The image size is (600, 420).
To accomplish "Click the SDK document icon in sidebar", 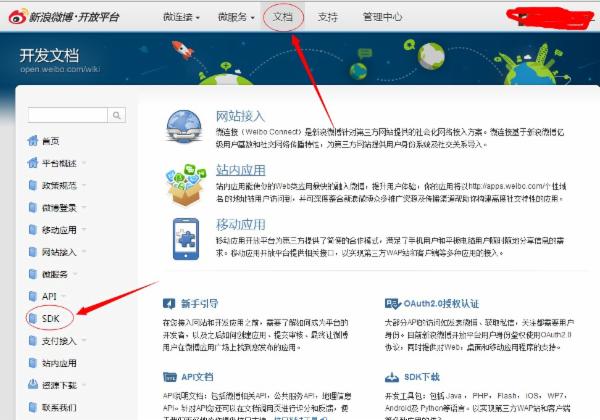I will click(x=33, y=318).
